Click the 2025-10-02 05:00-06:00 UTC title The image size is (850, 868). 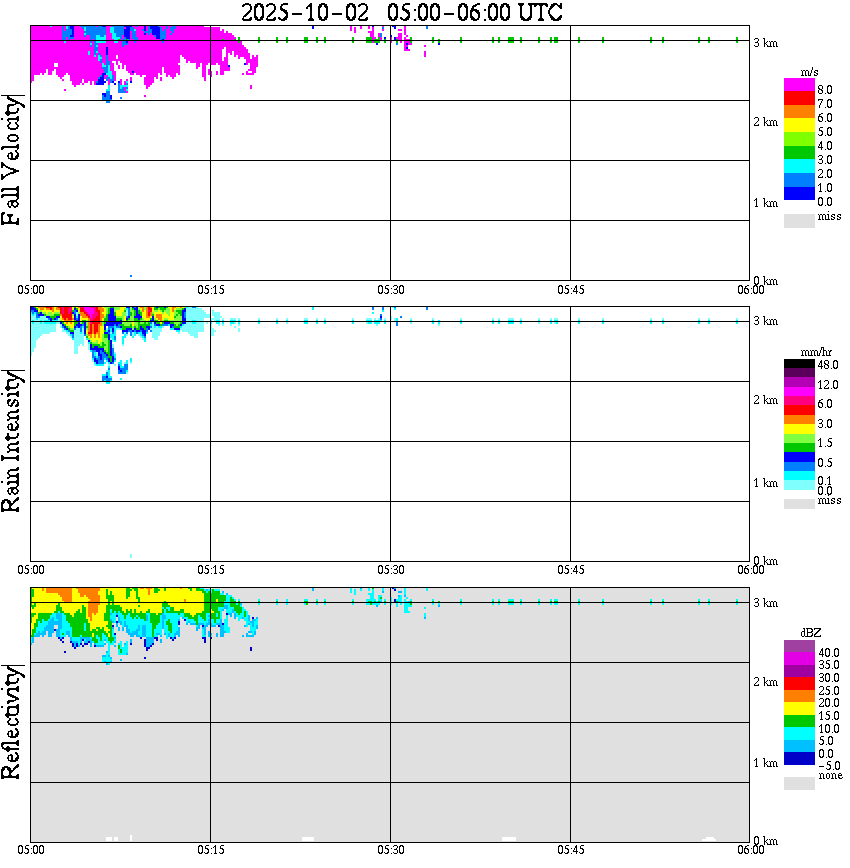click(x=401, y=12)
